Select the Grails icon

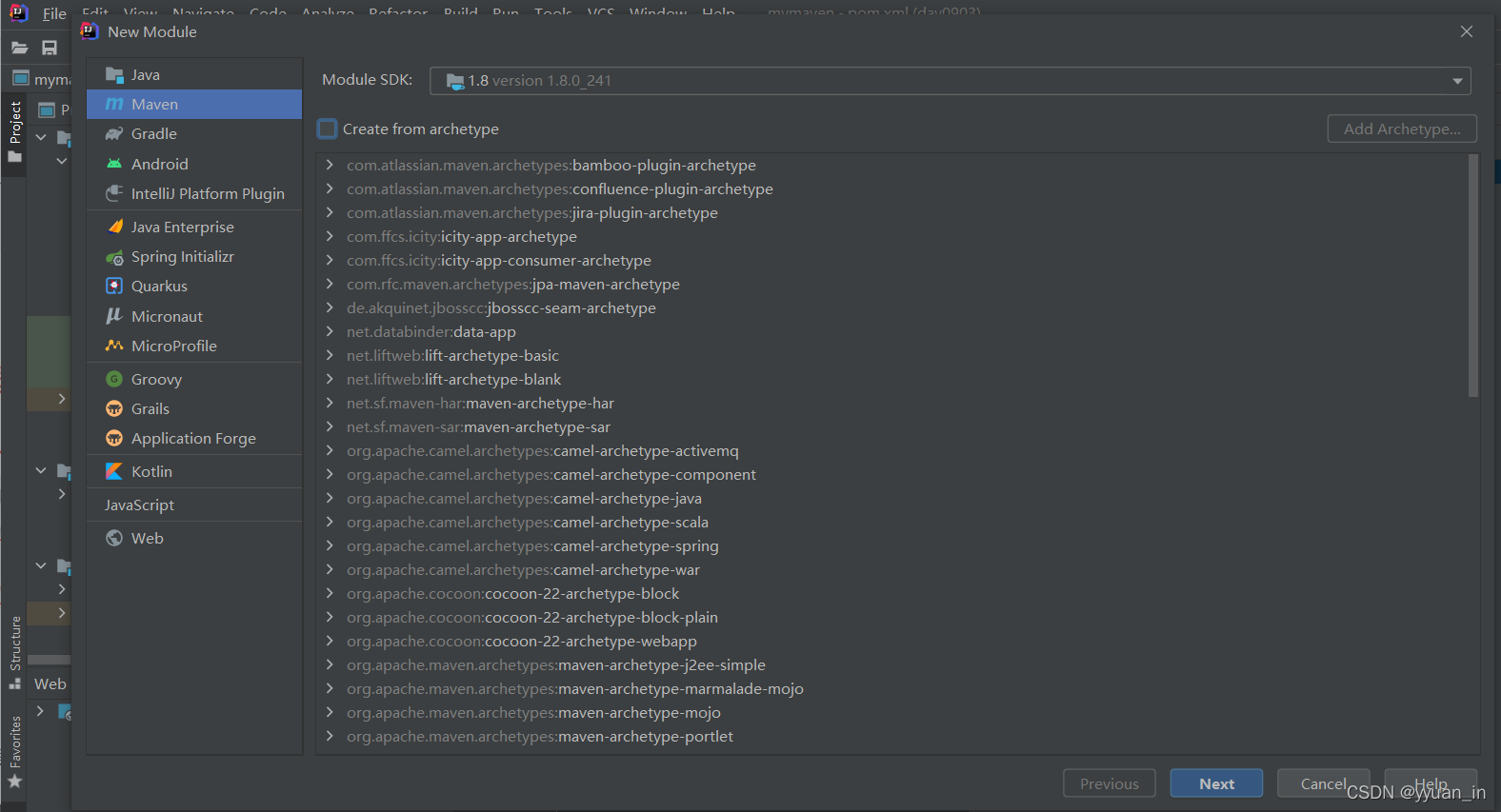(x=114, y=408)
